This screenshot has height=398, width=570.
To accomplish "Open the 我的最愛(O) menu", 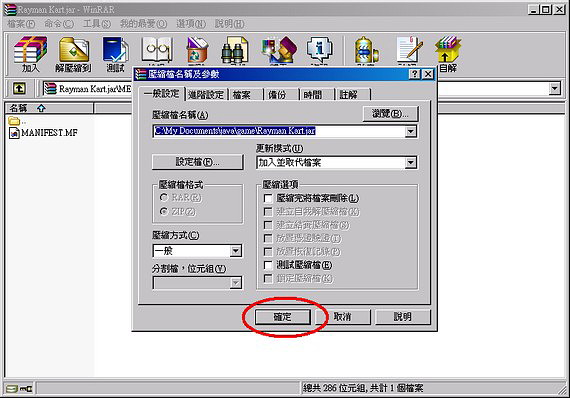I will tap(143, 24).
